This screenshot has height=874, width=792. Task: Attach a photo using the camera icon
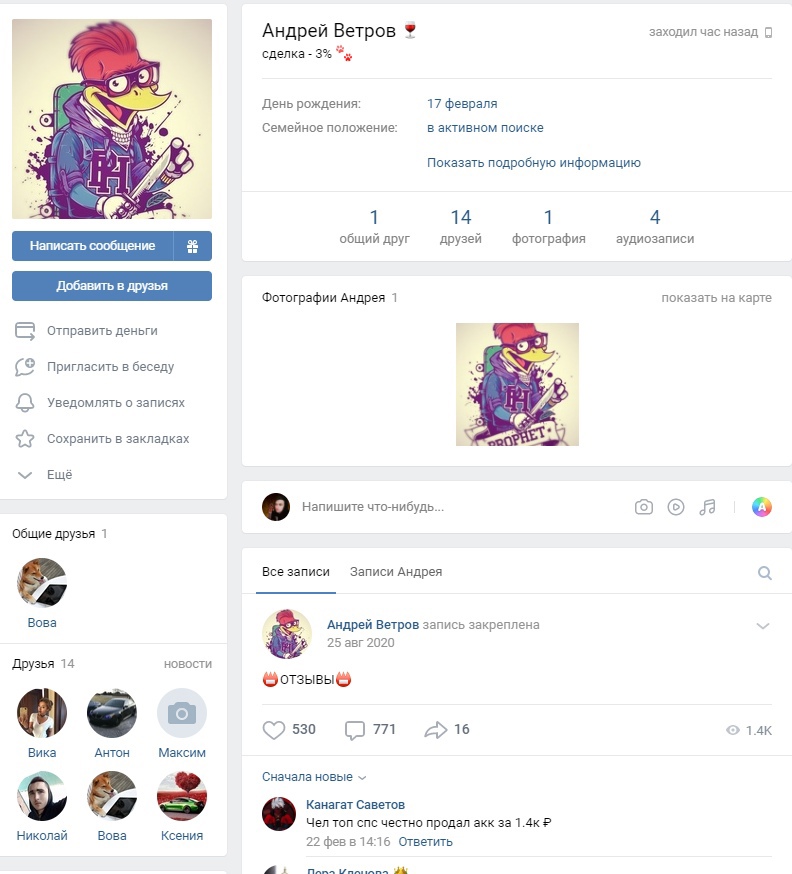coord(644,507)
